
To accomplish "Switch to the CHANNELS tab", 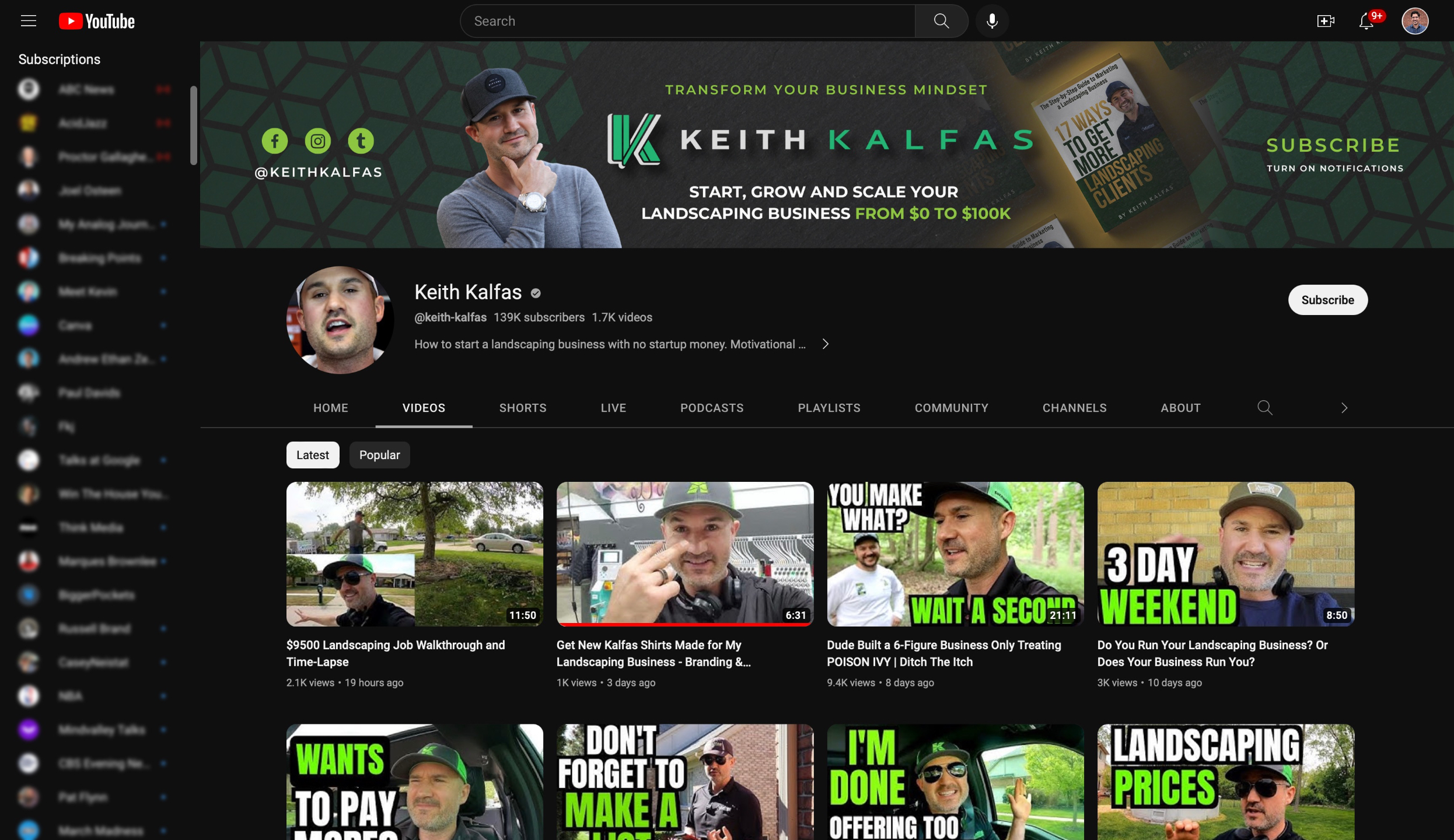I will pos(1075,408).
